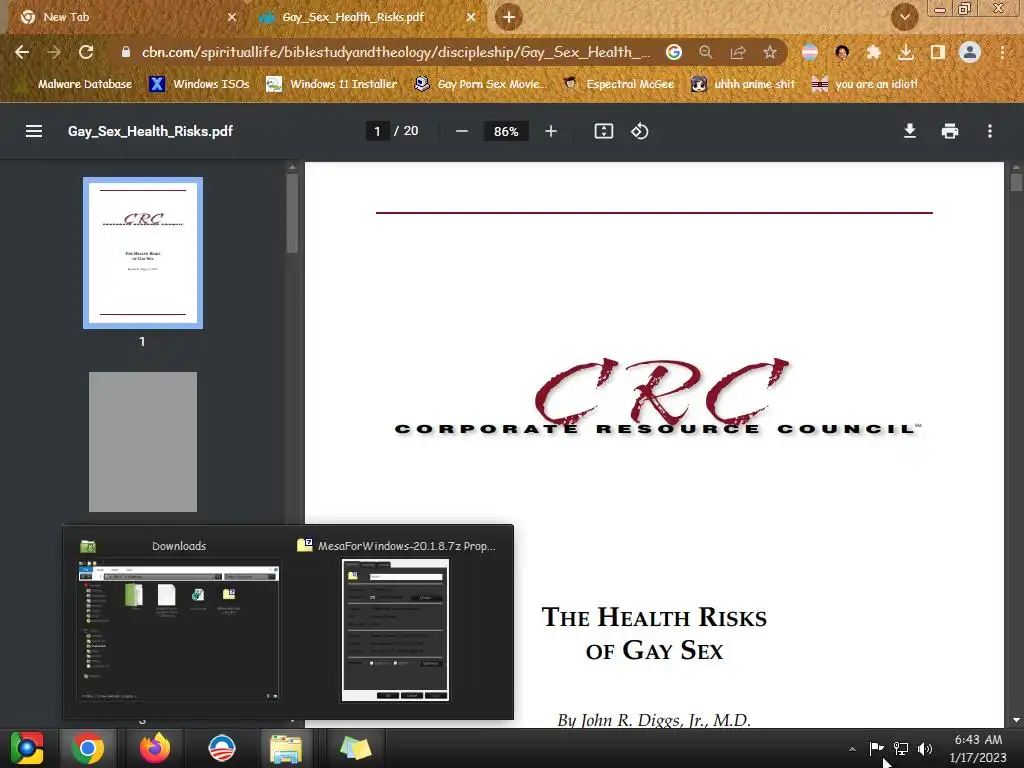This screenshot has width=1024, height=768.
Task: Zoom out the PDF with minus
Action: point(462,131)
